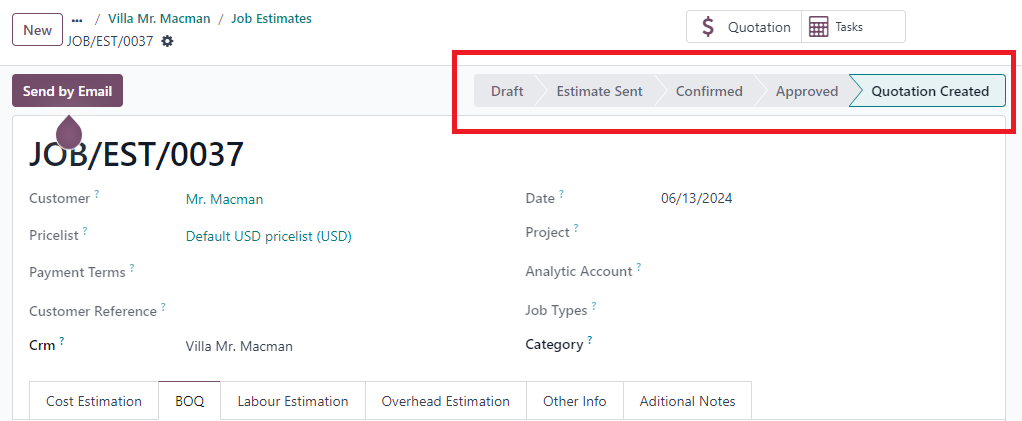The image size is (1022, 421).
Task: Switch to the Cost Estimation tab
Action: 94,401
